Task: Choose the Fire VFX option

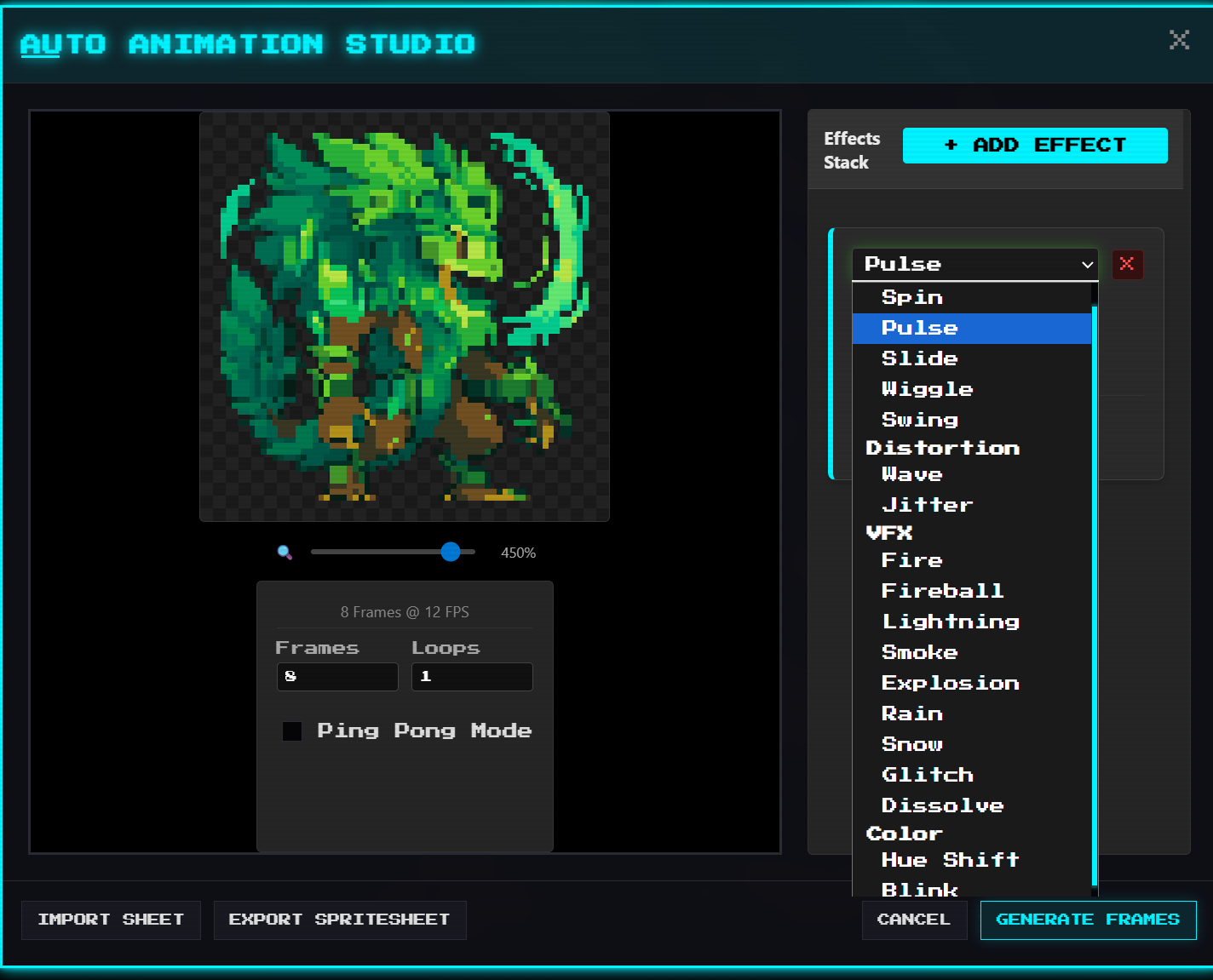Action: tap(972, 561)
